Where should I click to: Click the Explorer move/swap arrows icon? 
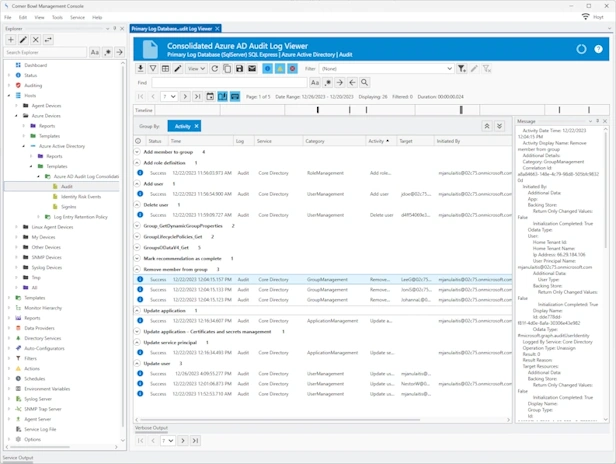[48, 40]
